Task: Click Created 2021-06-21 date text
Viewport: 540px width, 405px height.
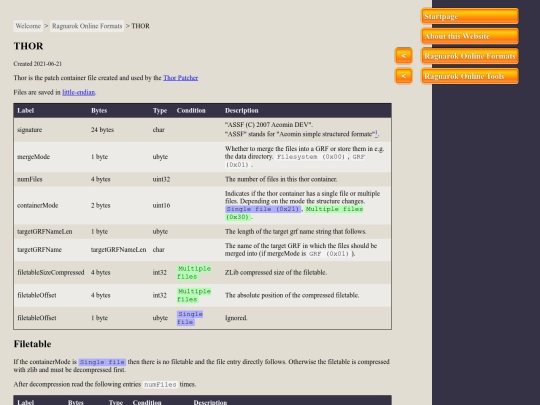Action: click(38, 64)
